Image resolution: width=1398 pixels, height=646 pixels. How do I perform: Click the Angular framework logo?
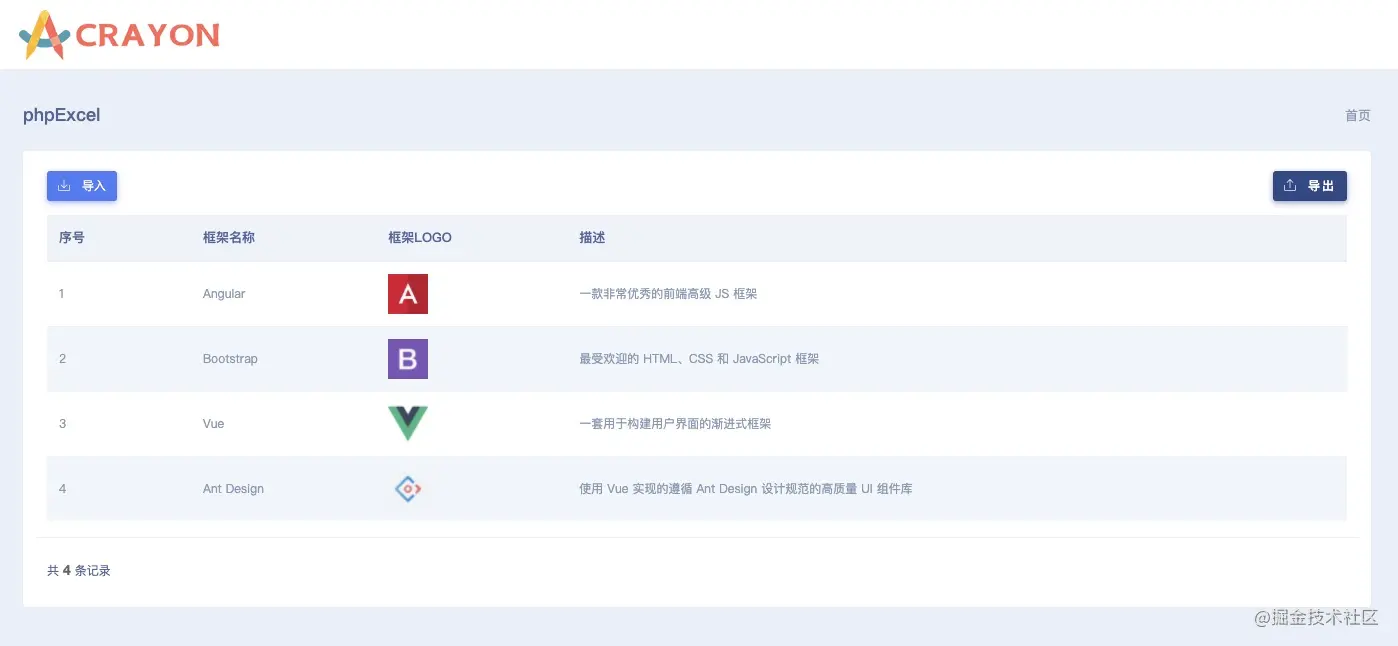coord(408,294)
